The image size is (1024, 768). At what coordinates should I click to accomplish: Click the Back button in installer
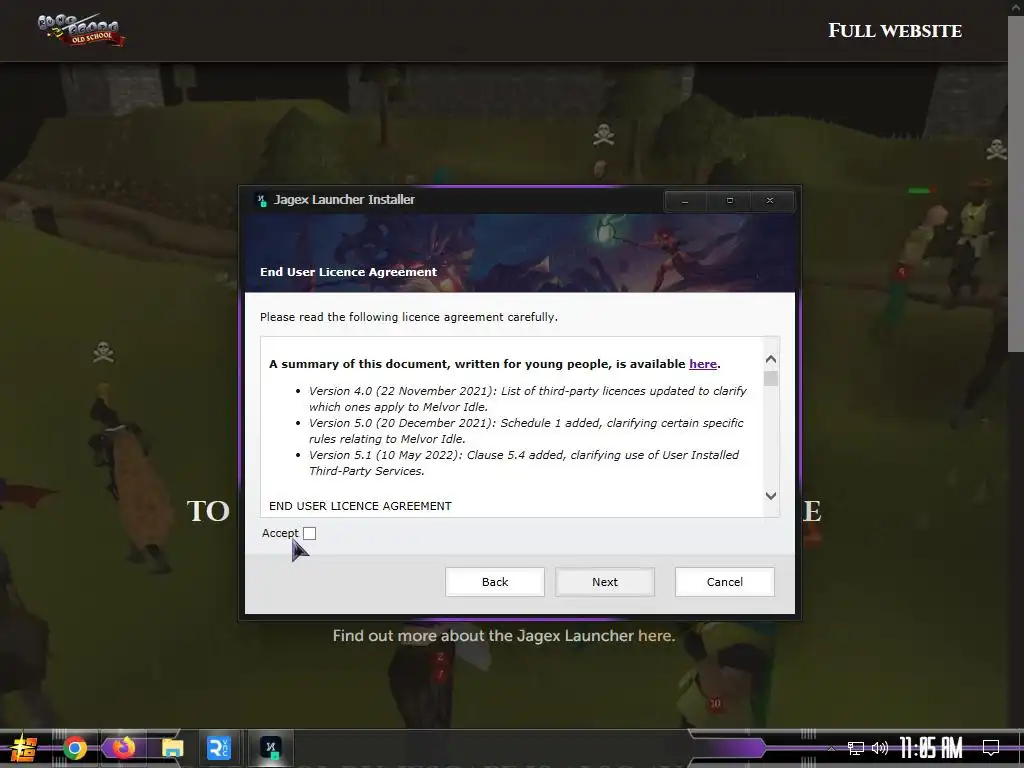[x=495, y=582]
